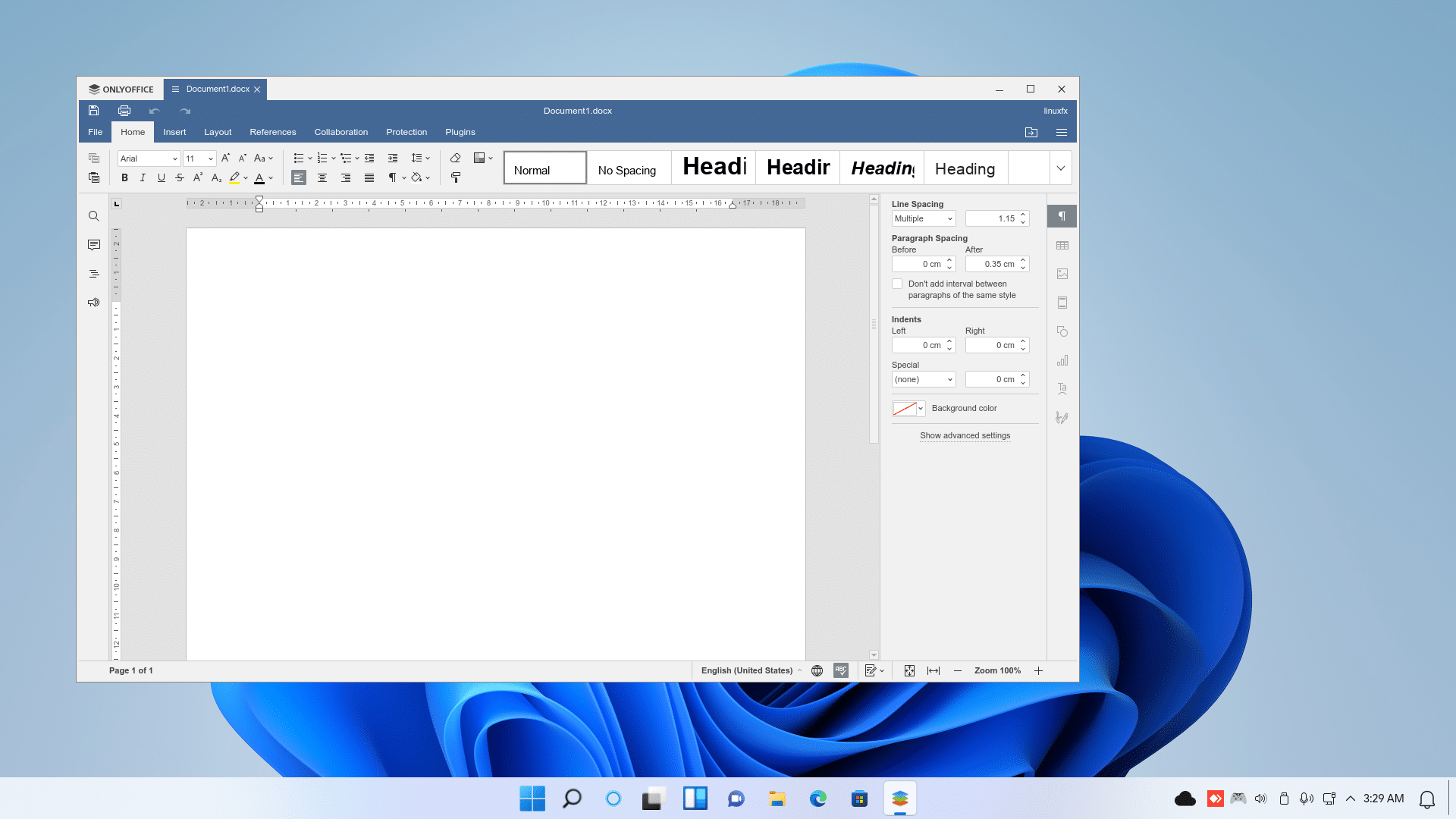Toggle justified paragraph alignment

pos(369,177)
